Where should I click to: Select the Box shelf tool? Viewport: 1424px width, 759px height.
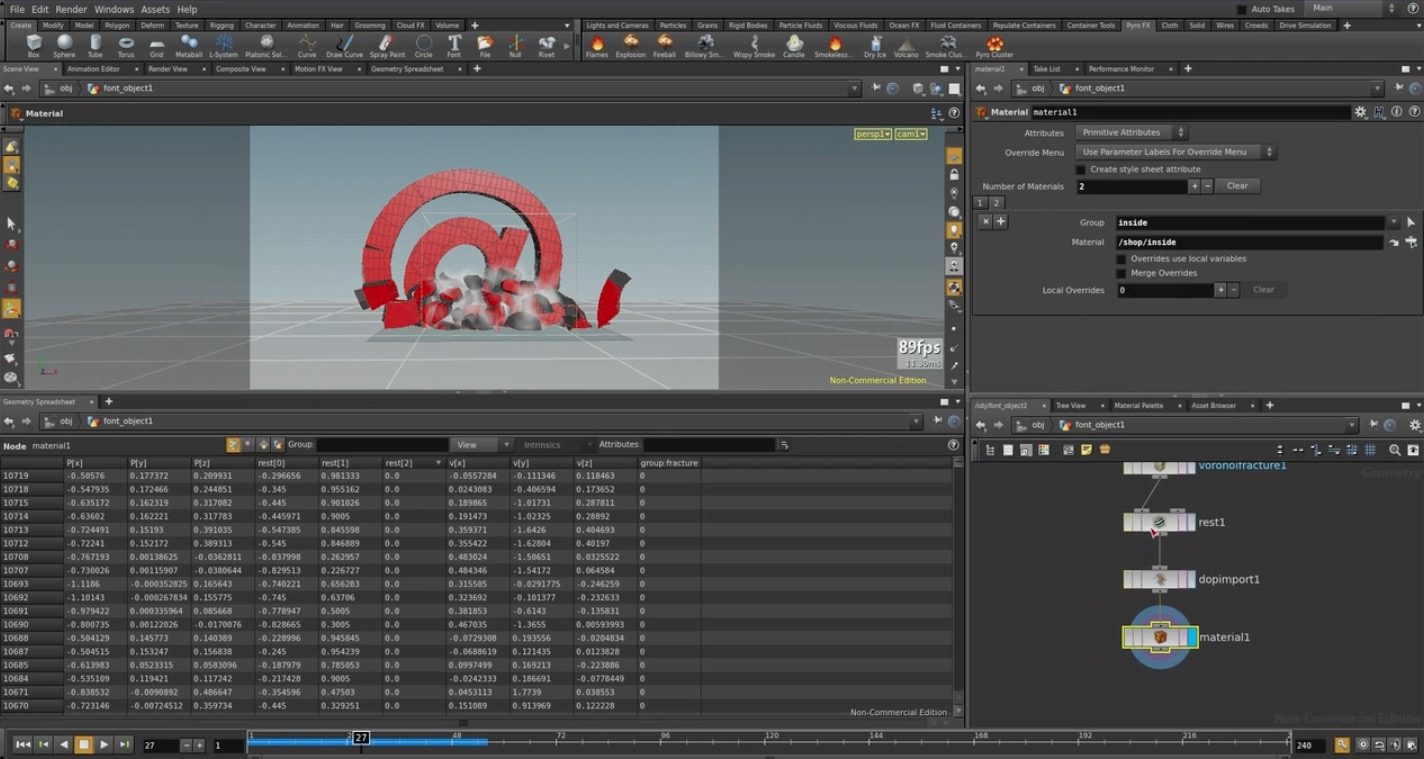[34, 46]
